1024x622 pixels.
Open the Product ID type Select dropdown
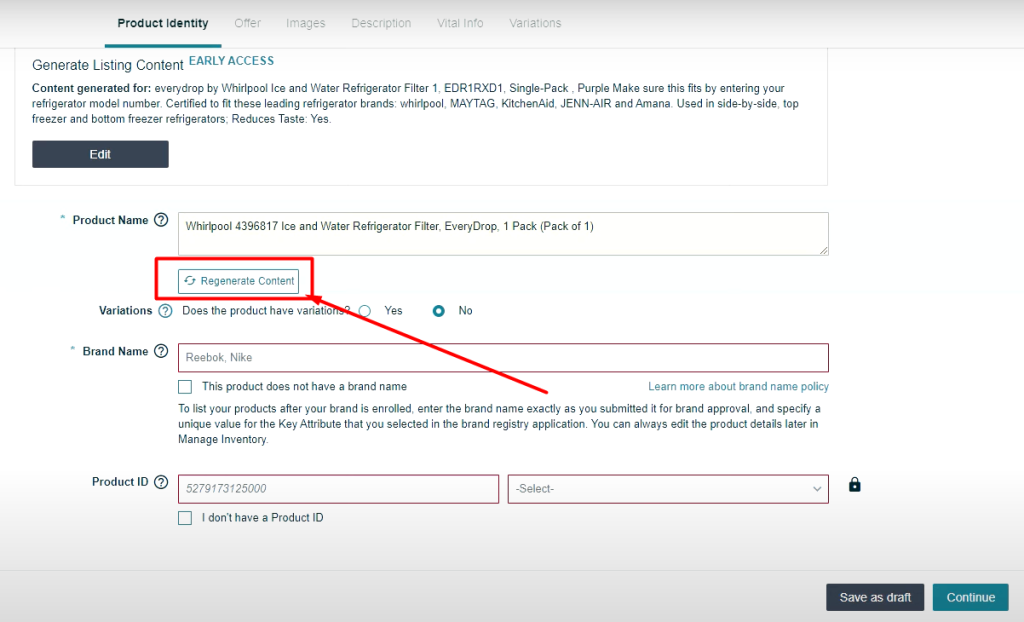coord(668,489)
